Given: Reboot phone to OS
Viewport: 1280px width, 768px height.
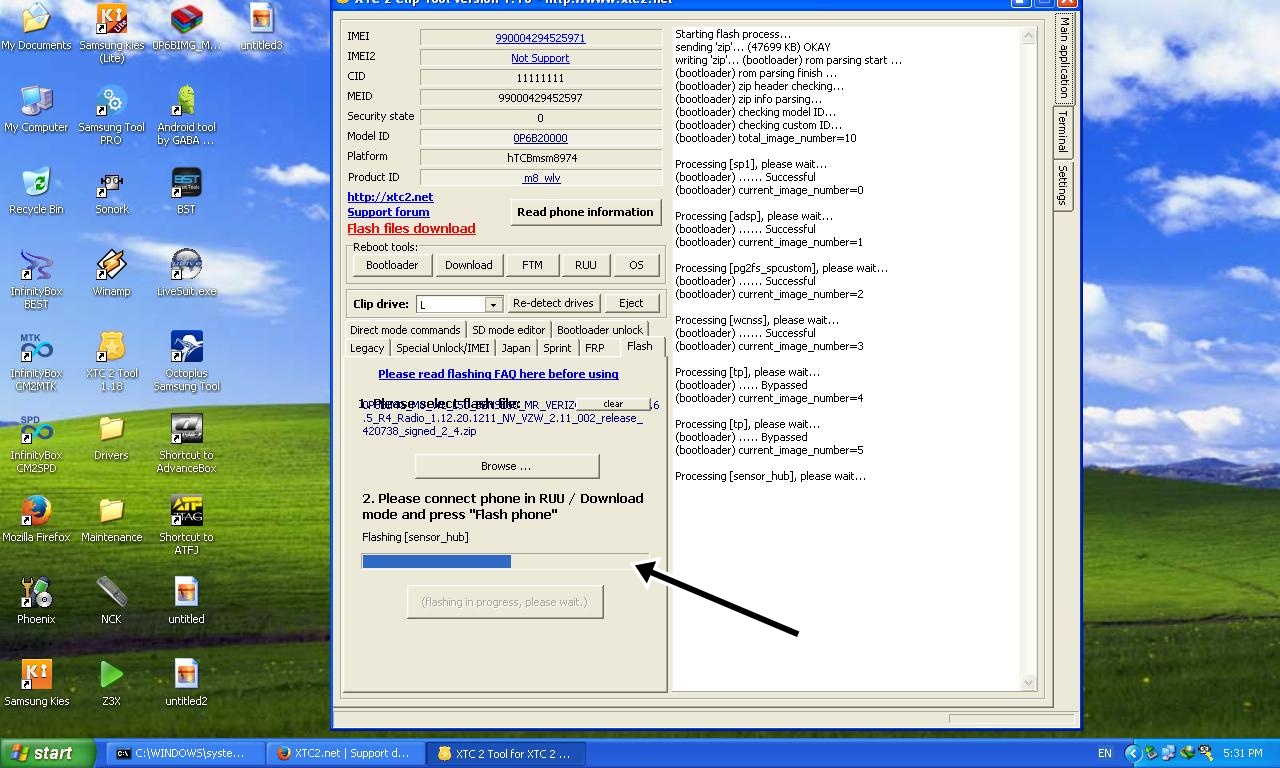Looking at the screenshot, I should pyautogui.click(x=636, y=265).
